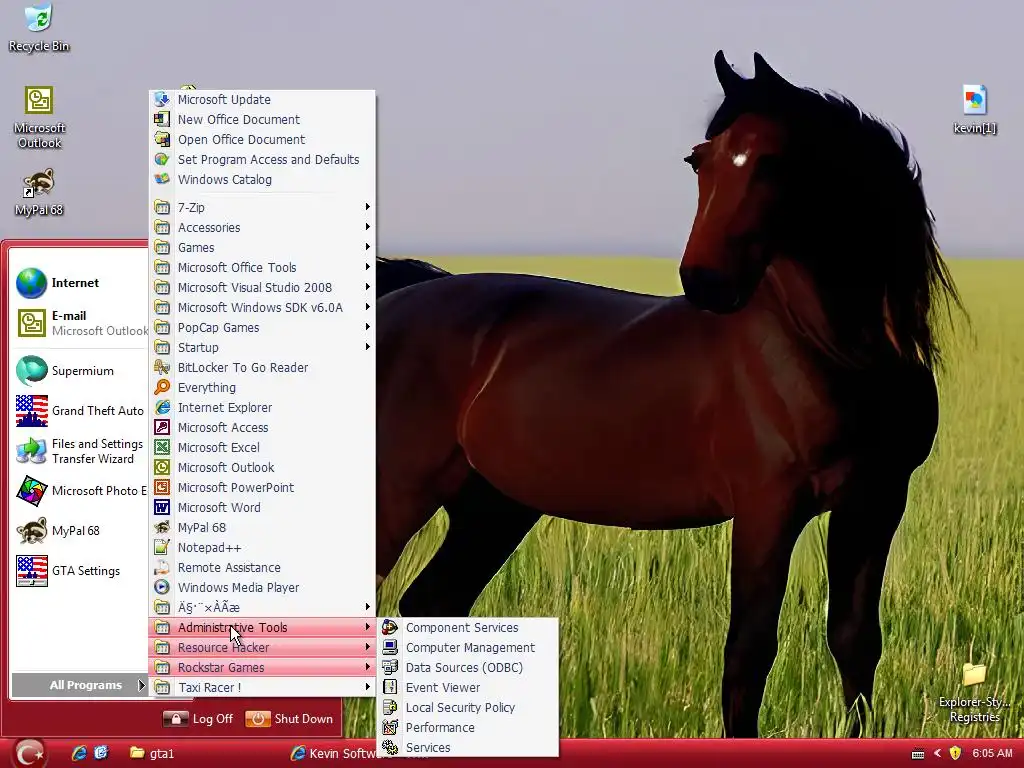Open Microsoft Access from programs list
Viewport: 1024px width, 768px height.
tap(263, 428)
